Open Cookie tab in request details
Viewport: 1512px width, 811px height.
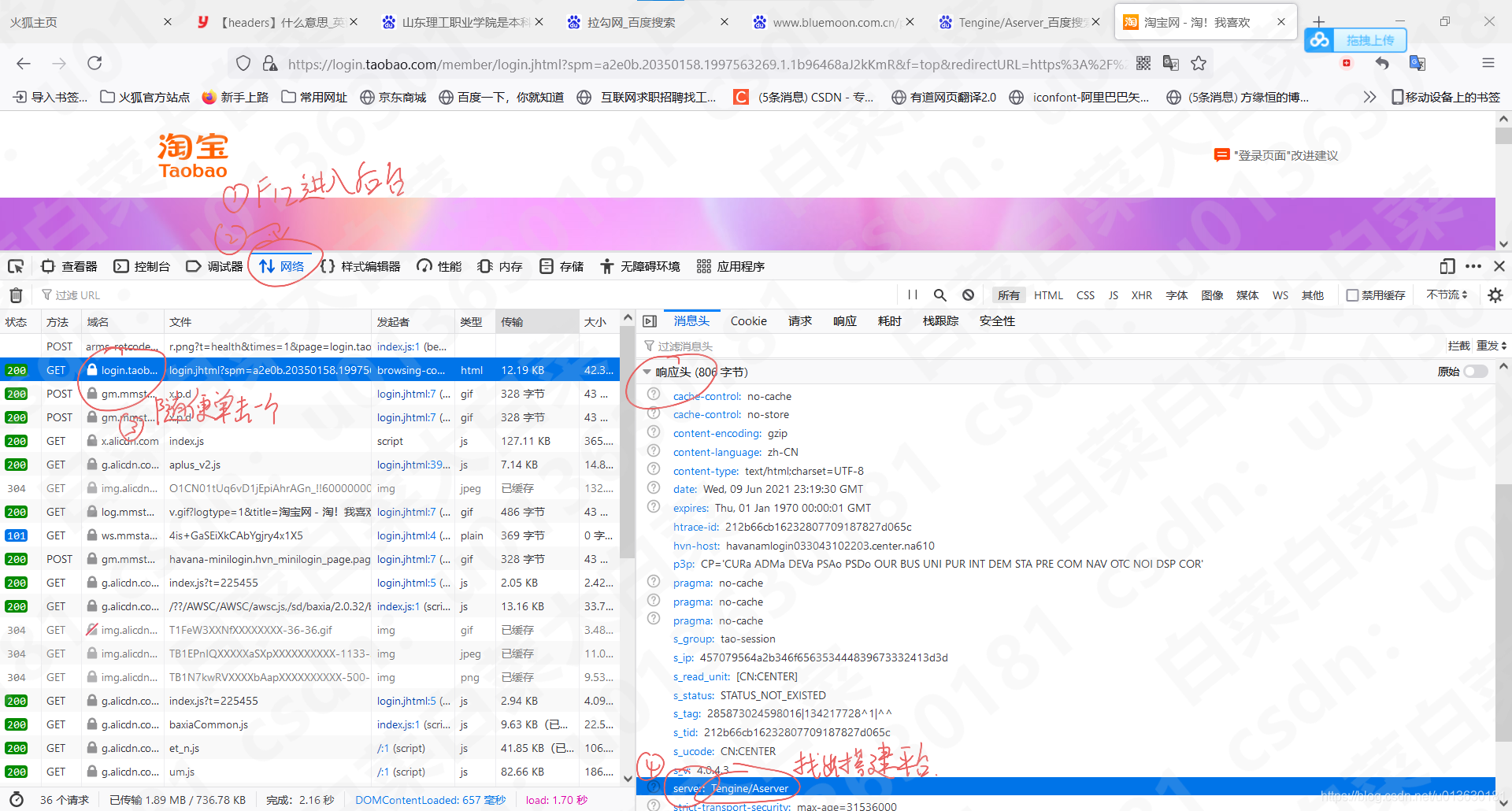click(x=748, y=321)
